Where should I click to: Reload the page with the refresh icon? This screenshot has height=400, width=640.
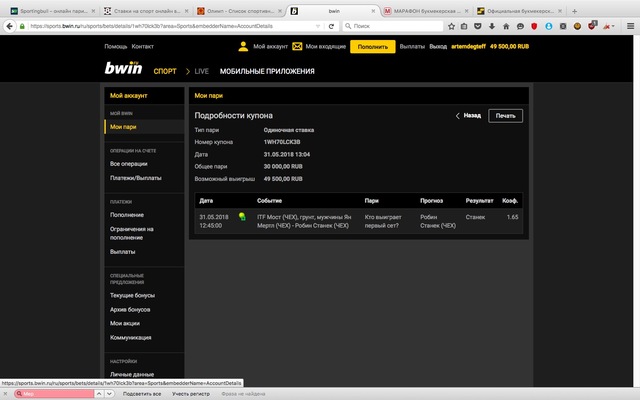331,26
